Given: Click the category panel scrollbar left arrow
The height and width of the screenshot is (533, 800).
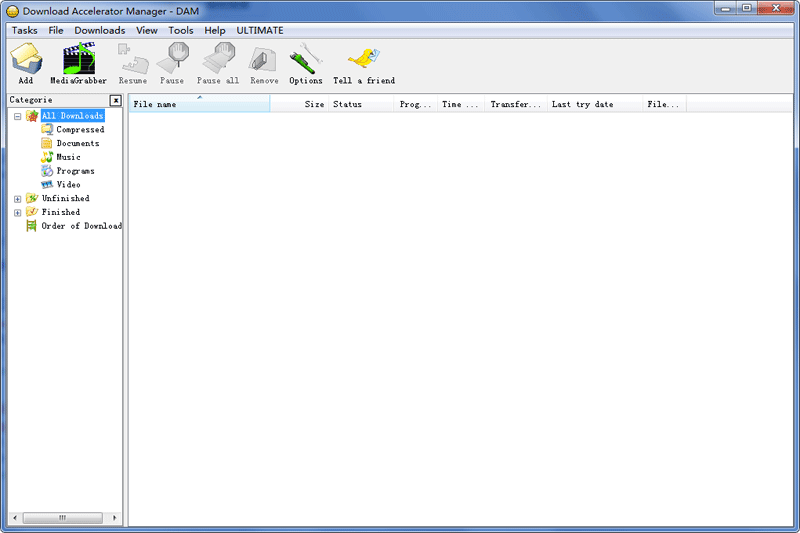Looking at the screenshot, I should (15, 518).
